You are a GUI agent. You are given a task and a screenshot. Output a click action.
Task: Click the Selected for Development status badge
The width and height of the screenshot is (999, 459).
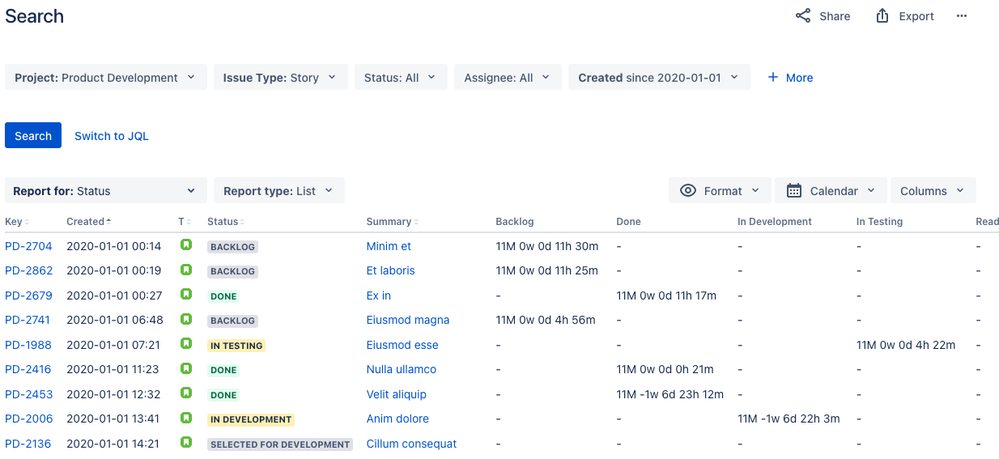pos(280,444)
